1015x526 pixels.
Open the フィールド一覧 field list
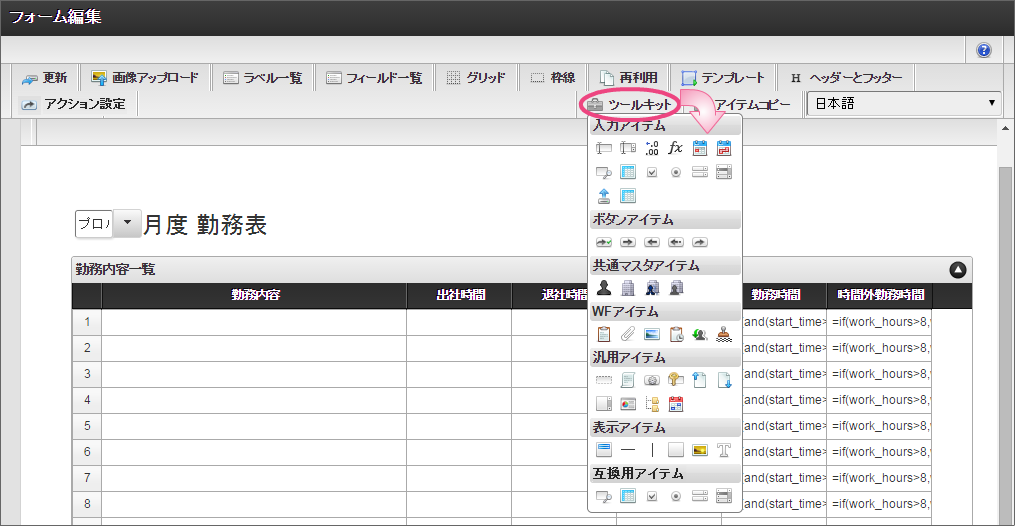374,78
